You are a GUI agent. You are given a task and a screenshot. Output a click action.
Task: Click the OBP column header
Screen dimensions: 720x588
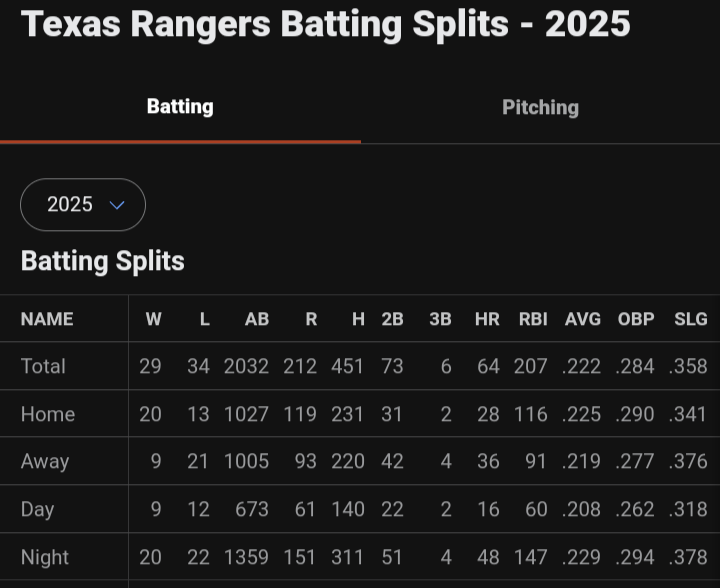point(636,319)
